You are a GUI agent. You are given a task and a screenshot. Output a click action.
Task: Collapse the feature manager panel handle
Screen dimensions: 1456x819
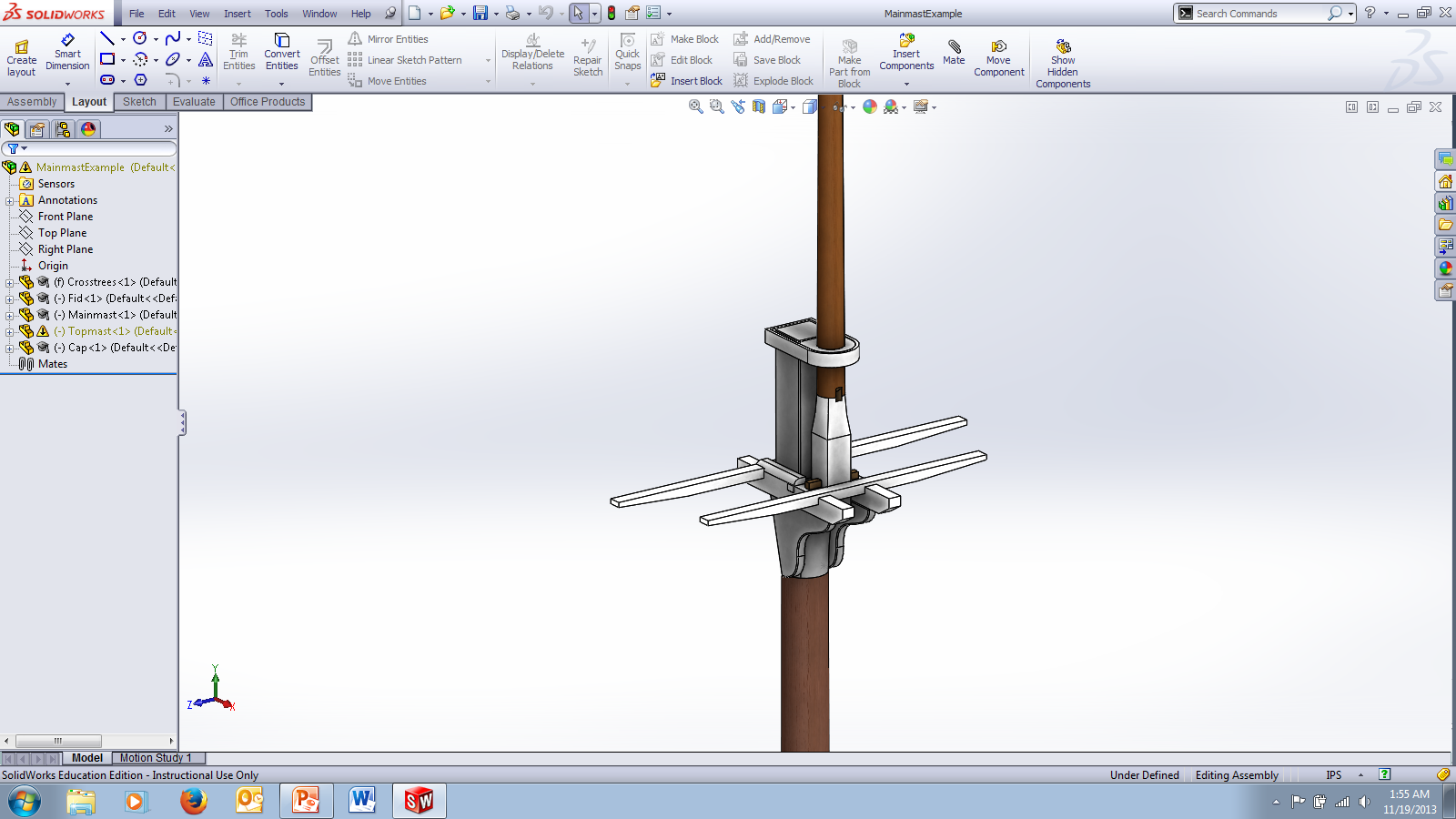point(182,422)
